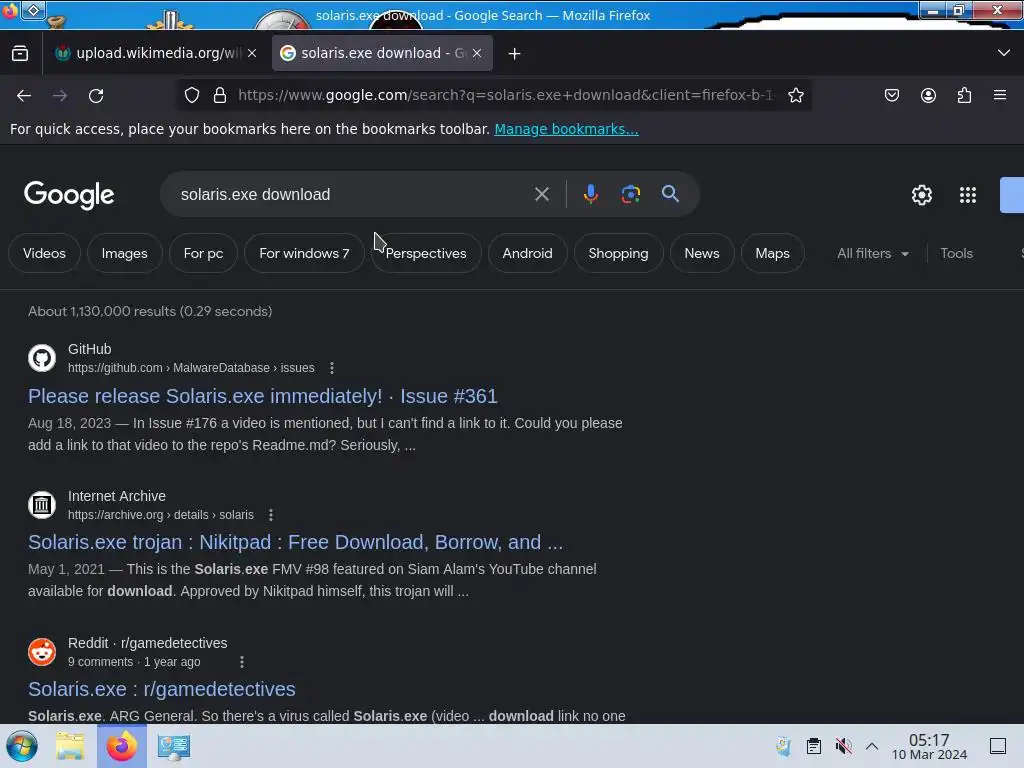This screenshot has width=1024, height=768.
Task: Open the Google apps grid
Action: (x=968, y=195)
